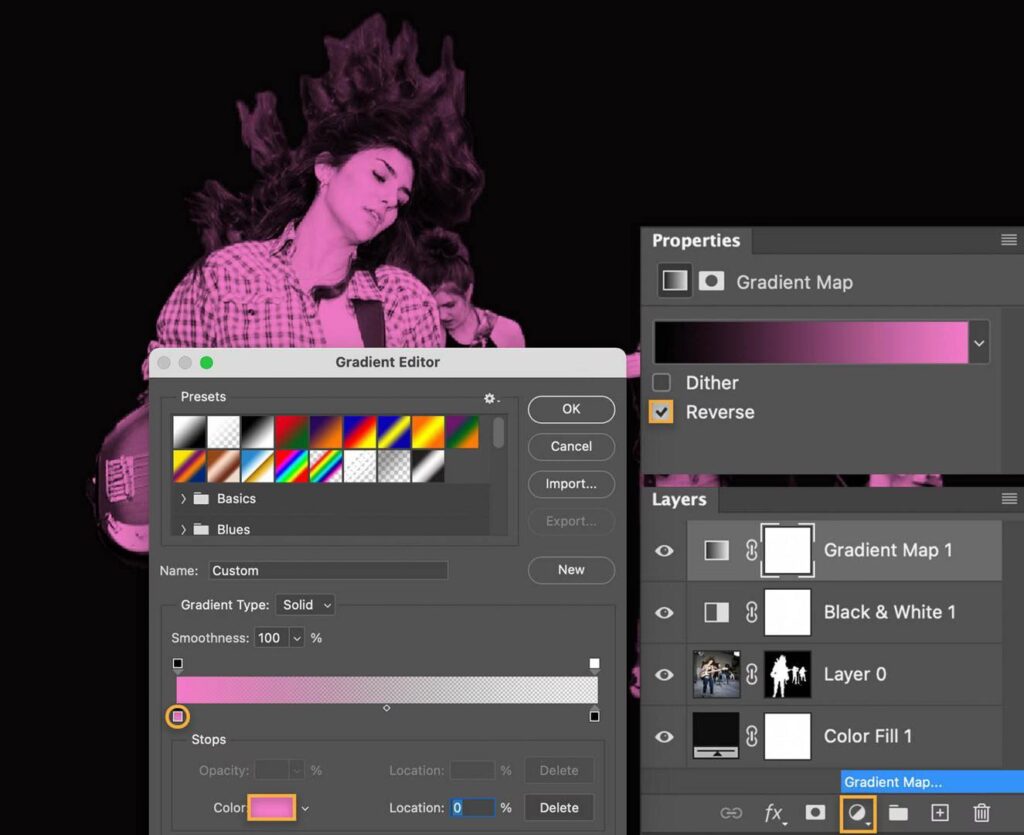Expand the Basics presets folder
Image resolution: width=1024 pixels, height=835 pixels.
coord(183,499)
